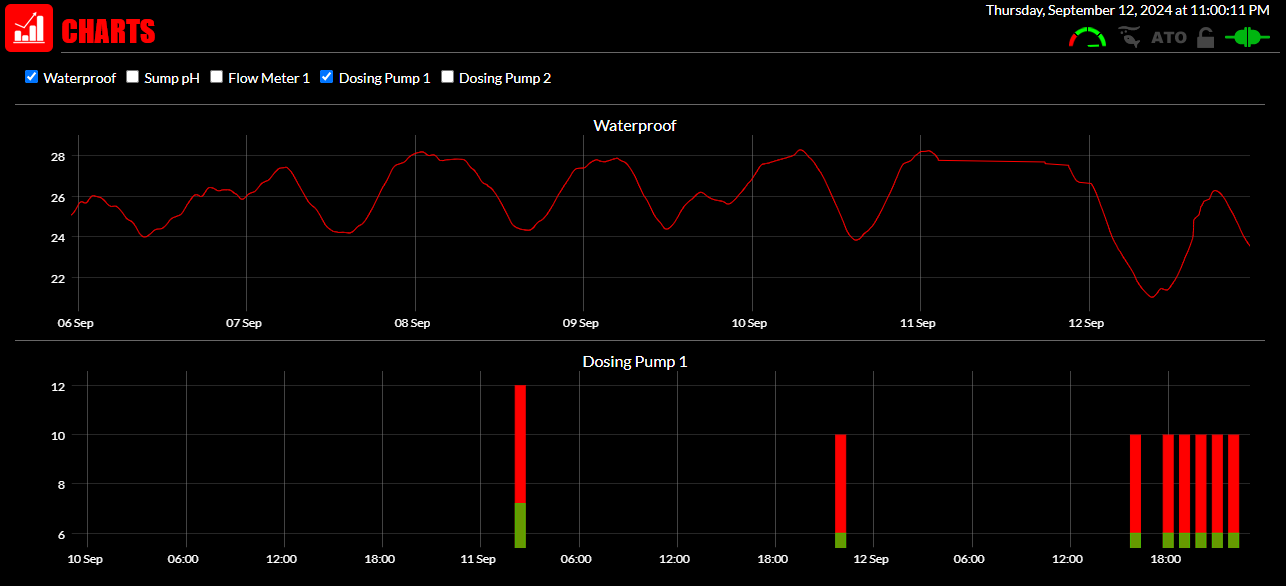Enable the Sump pH checkbox
The height and width of the screenshot is (586, 1286).
point(132,77)
